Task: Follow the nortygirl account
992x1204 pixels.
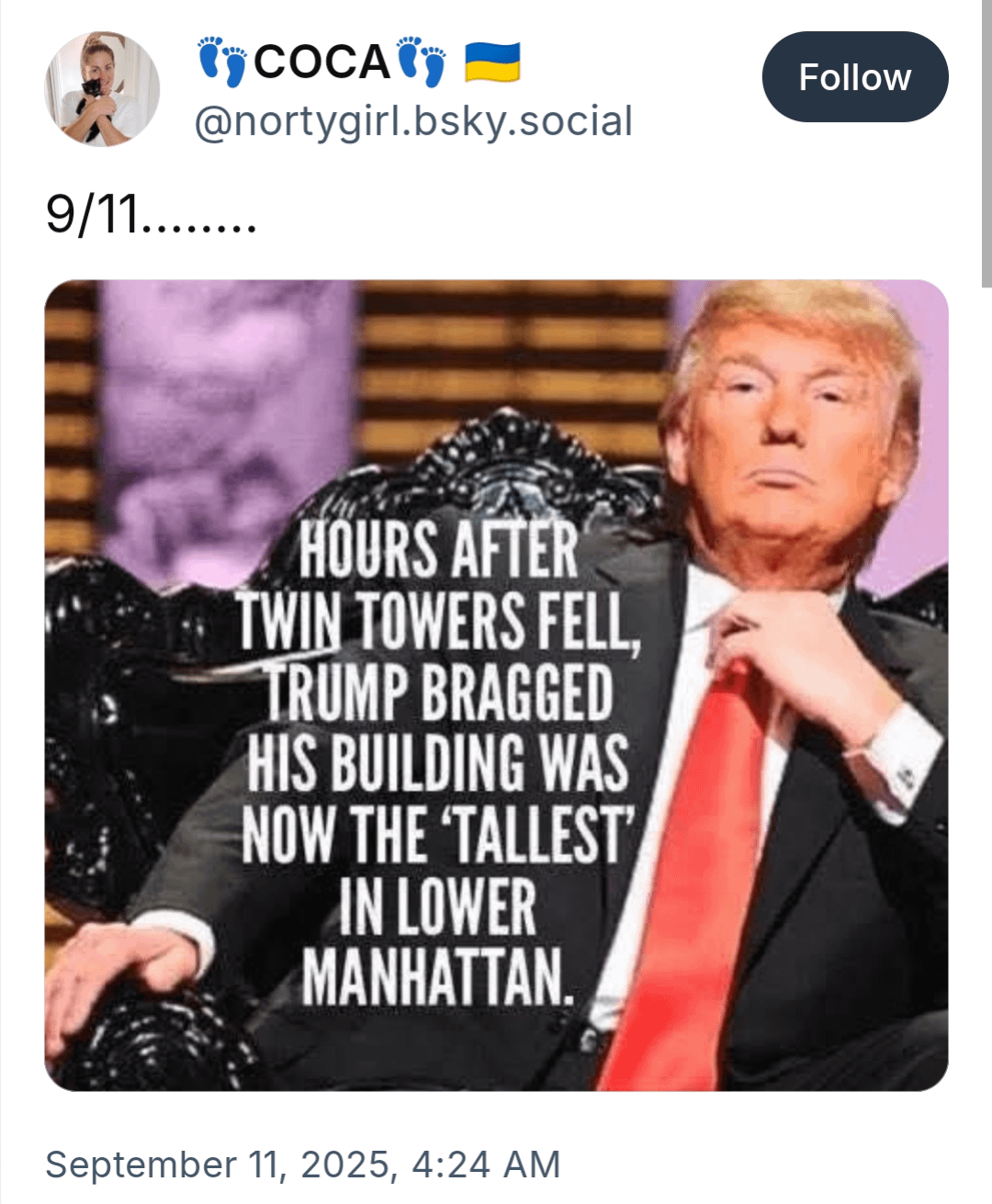Action: pos(855,77)
